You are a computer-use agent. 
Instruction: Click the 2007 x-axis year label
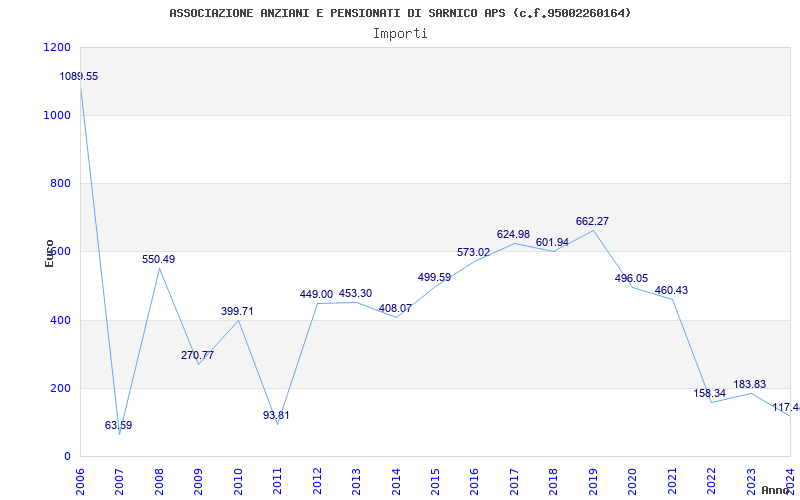(119, 482)
